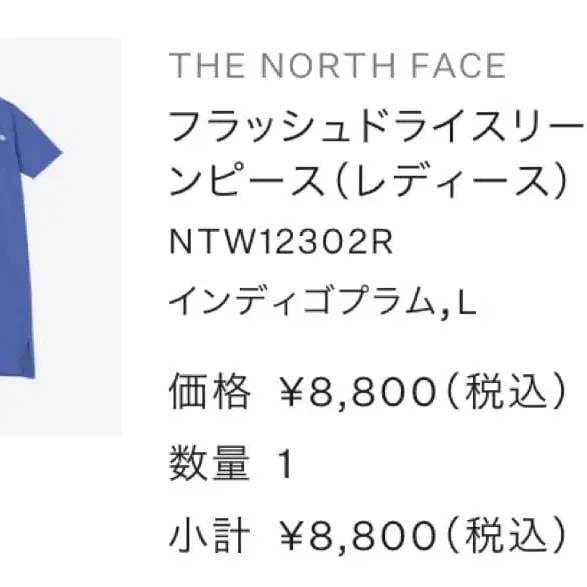
Task: Click THE NORTH FACE brand name
Action: pyautogui.click(x=337, y=66)
